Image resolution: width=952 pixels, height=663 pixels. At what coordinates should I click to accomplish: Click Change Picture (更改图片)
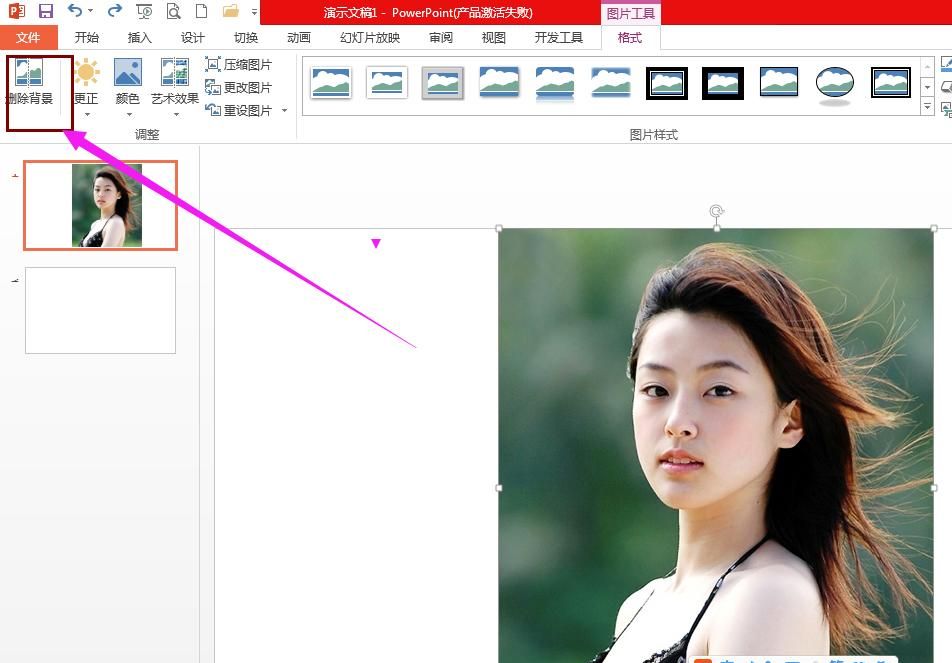click(x=238, y=87)
